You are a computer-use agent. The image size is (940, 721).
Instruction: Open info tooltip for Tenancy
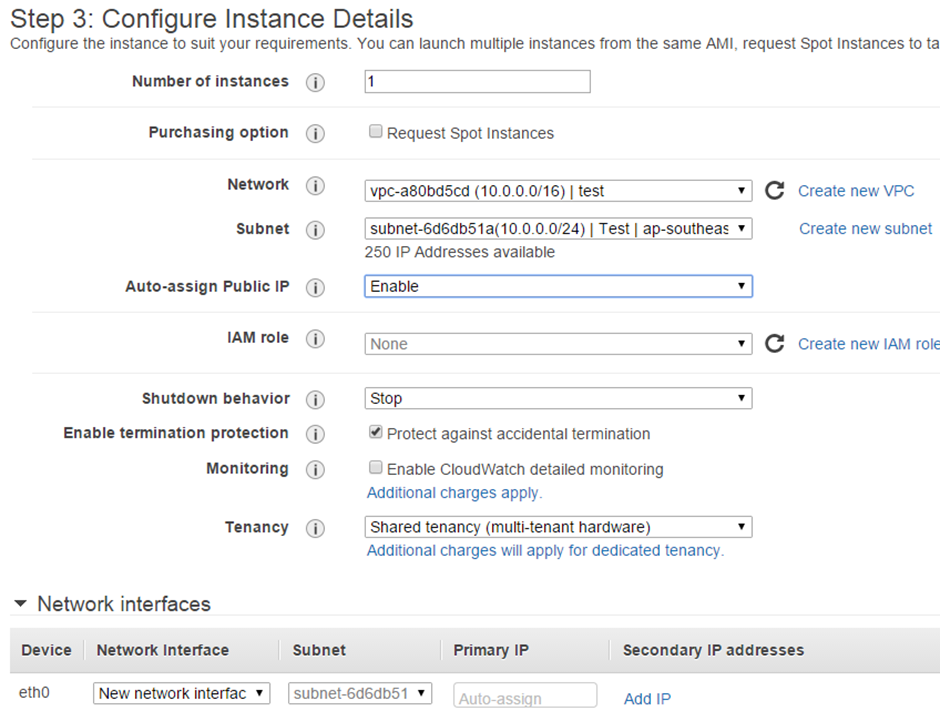click(315, 528)
